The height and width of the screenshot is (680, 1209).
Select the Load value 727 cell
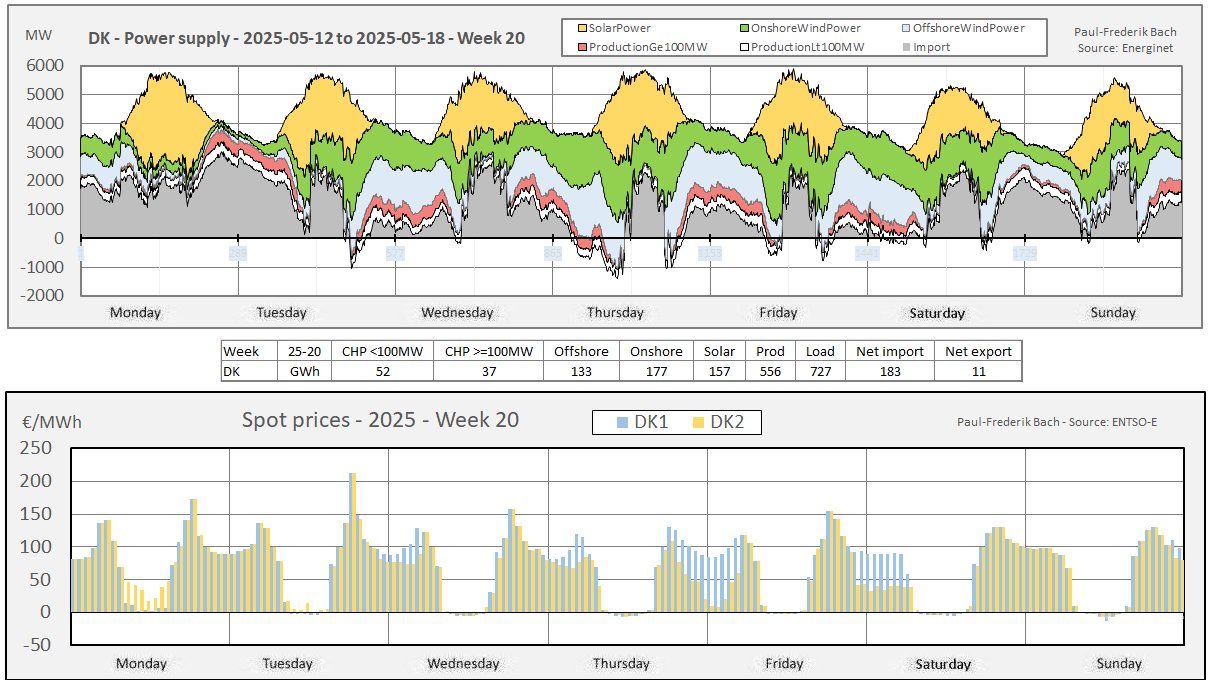click(x=820, y=371)
